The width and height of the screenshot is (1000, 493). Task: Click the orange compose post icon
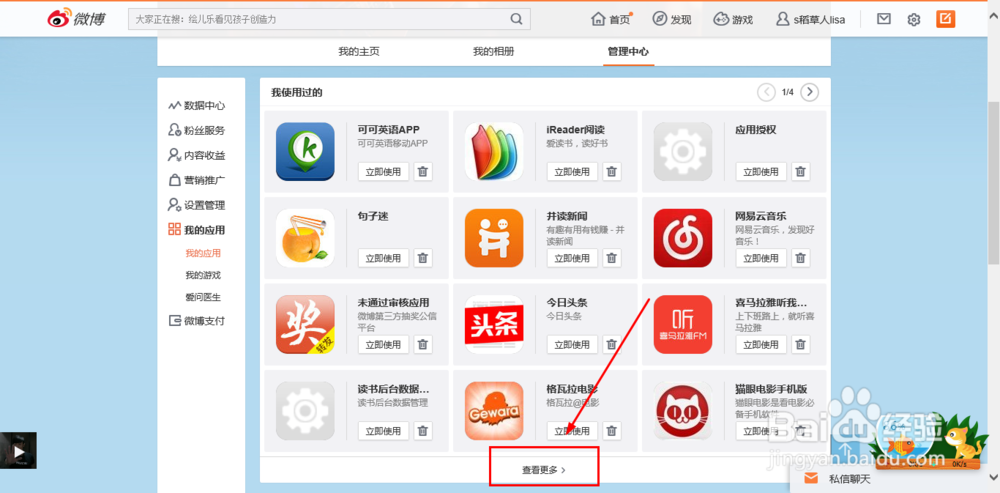(x=946, y=19)
